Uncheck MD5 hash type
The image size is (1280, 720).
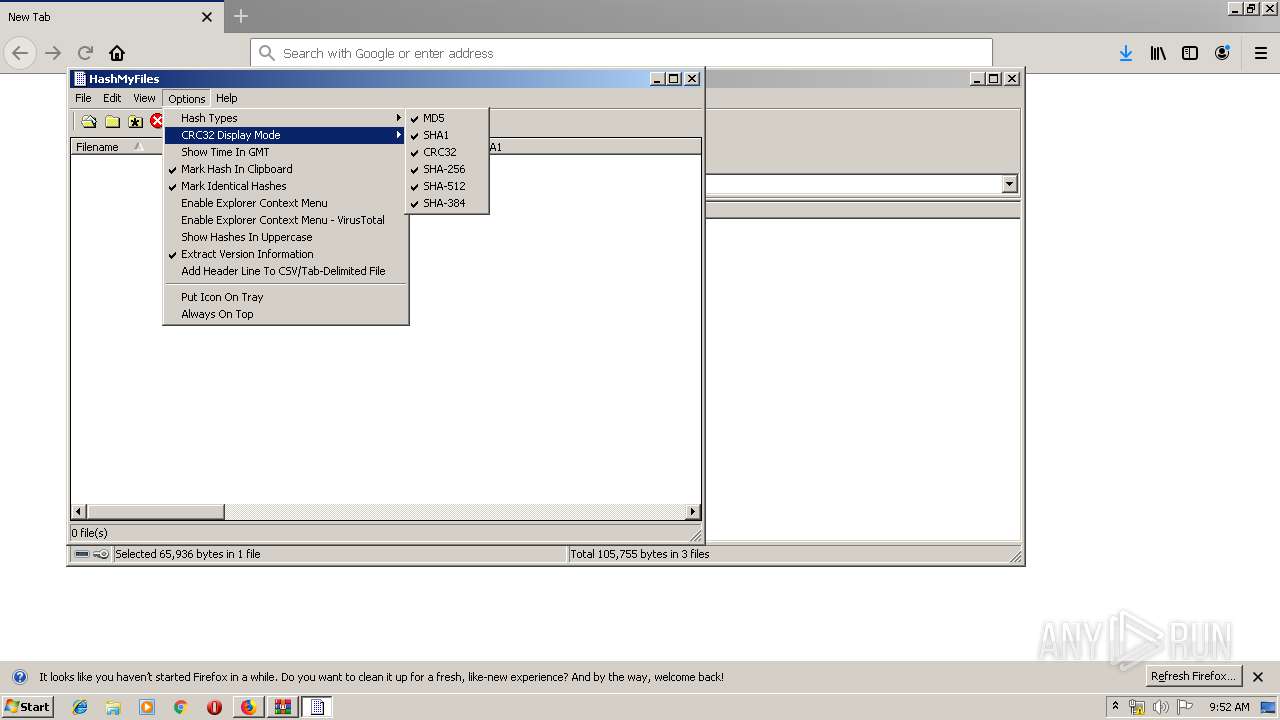coord(447,118)
